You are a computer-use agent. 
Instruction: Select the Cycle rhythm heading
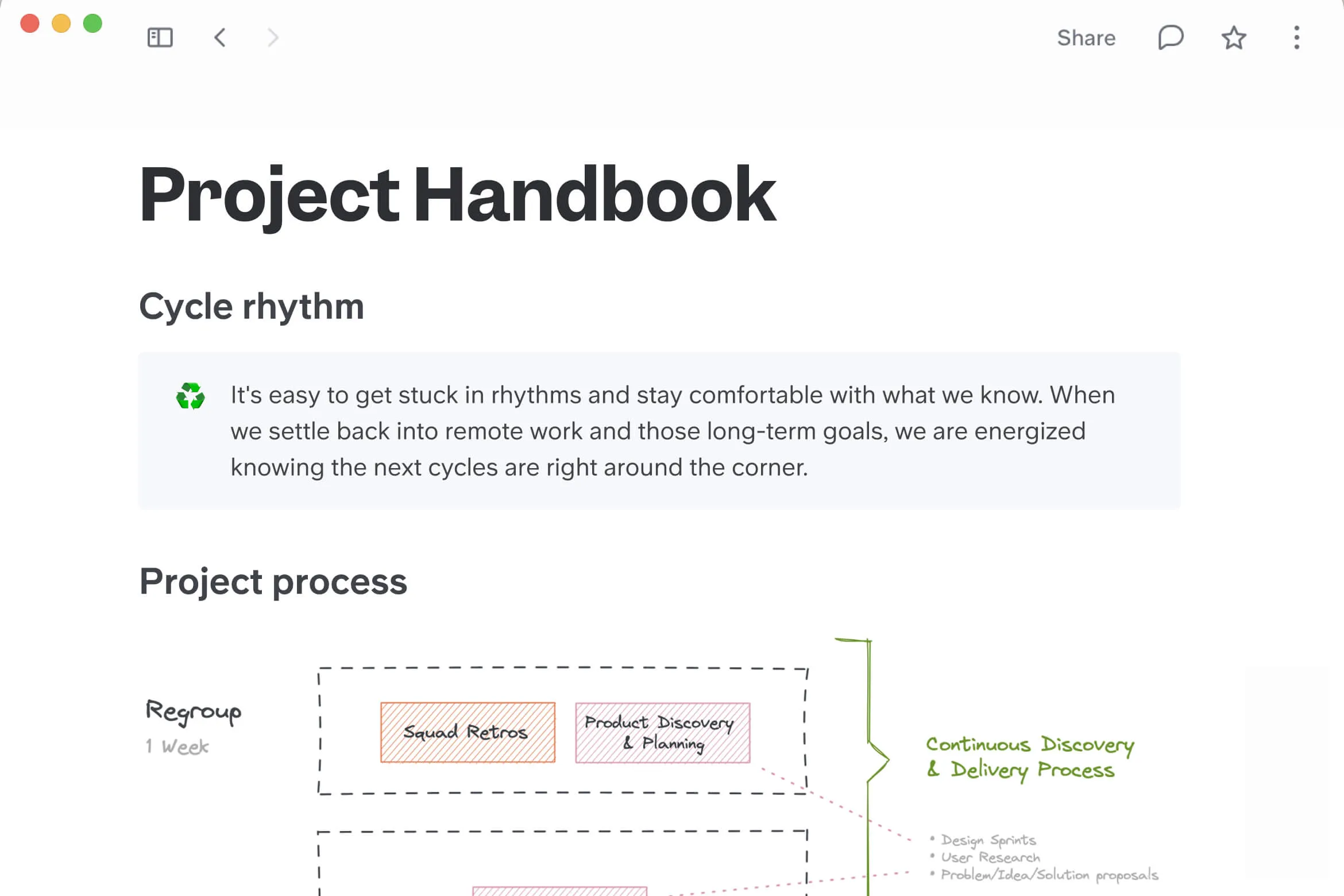click(252, 306)
